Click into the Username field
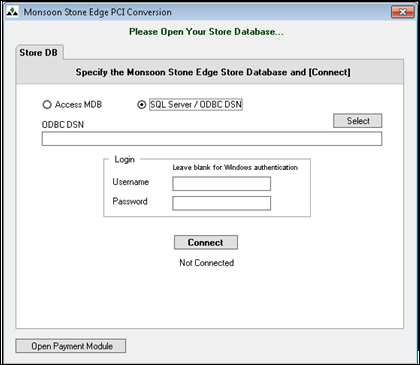 221,184
